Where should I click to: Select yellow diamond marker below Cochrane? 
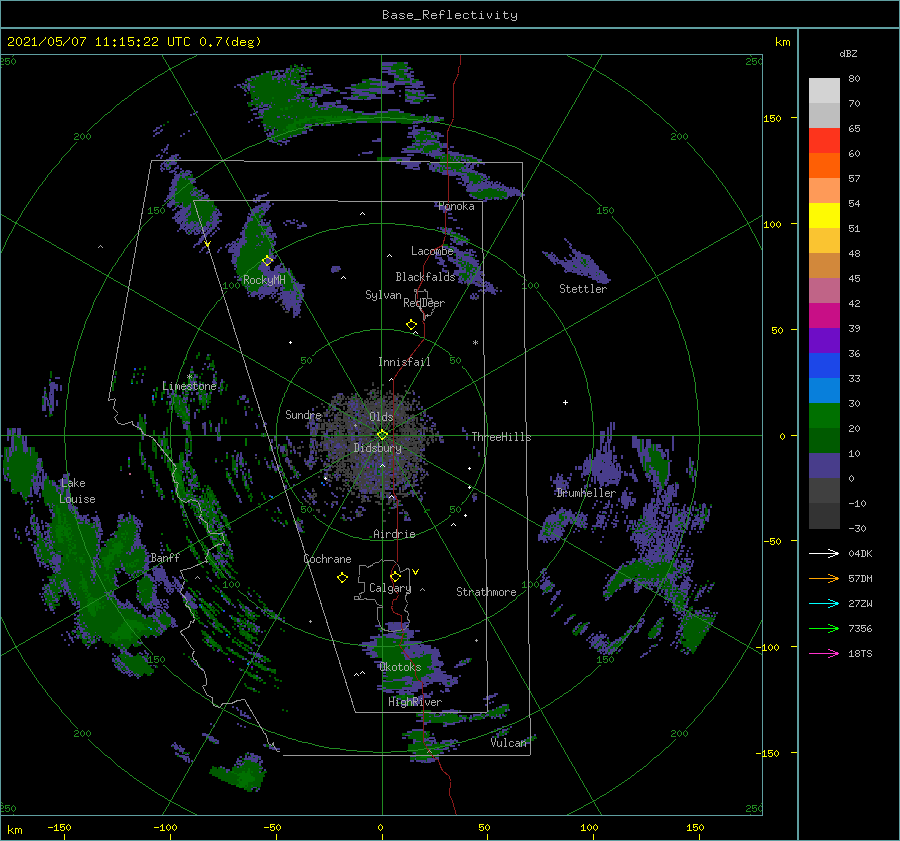(342, 578)
